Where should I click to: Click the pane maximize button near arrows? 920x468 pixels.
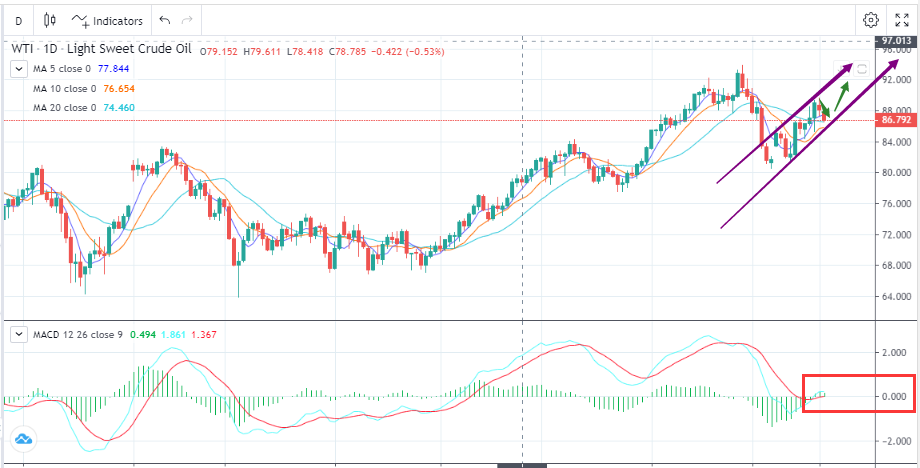[x=860, y=67]
